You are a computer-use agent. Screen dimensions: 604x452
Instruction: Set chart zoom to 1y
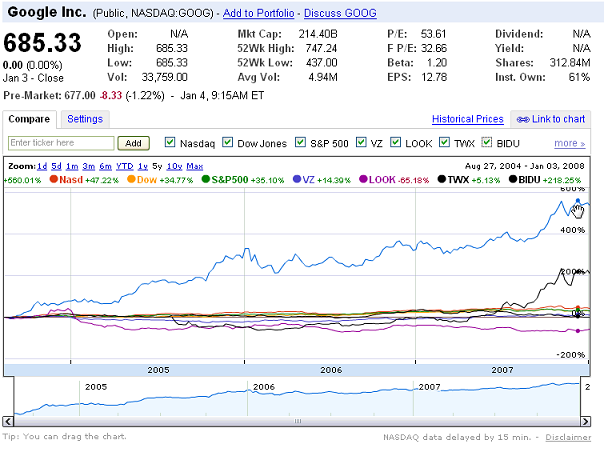point(143,166)
